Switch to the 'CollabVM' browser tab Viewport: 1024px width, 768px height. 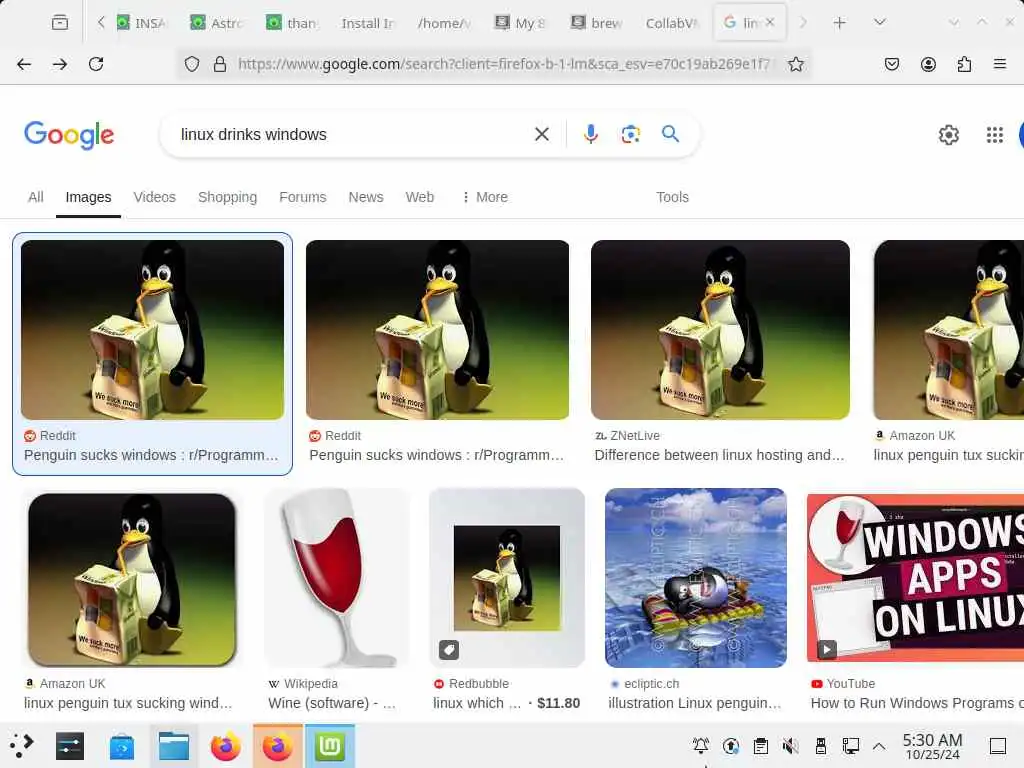pos(672,23)
